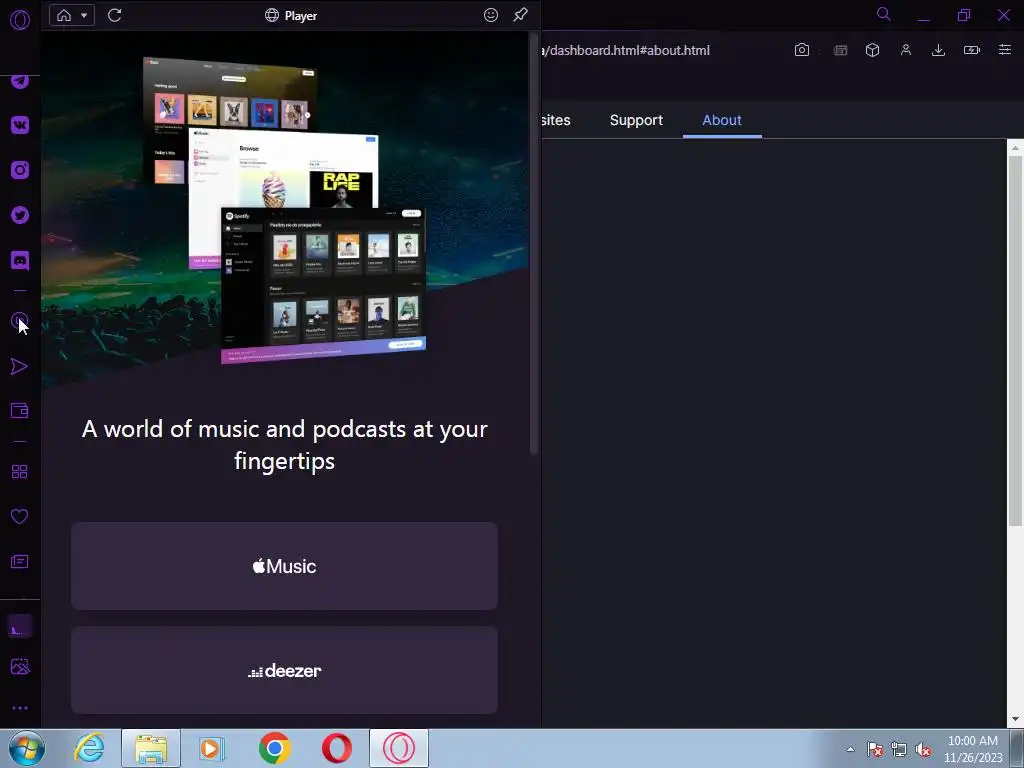
Task: Open the Pinboards image icon in the sidebar
Action: (x=20, y=666)
